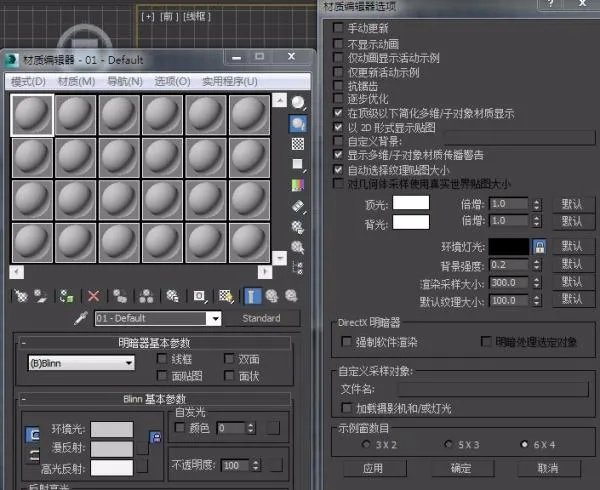
Task: Click the 取消 button
Action: pos(548,469)
